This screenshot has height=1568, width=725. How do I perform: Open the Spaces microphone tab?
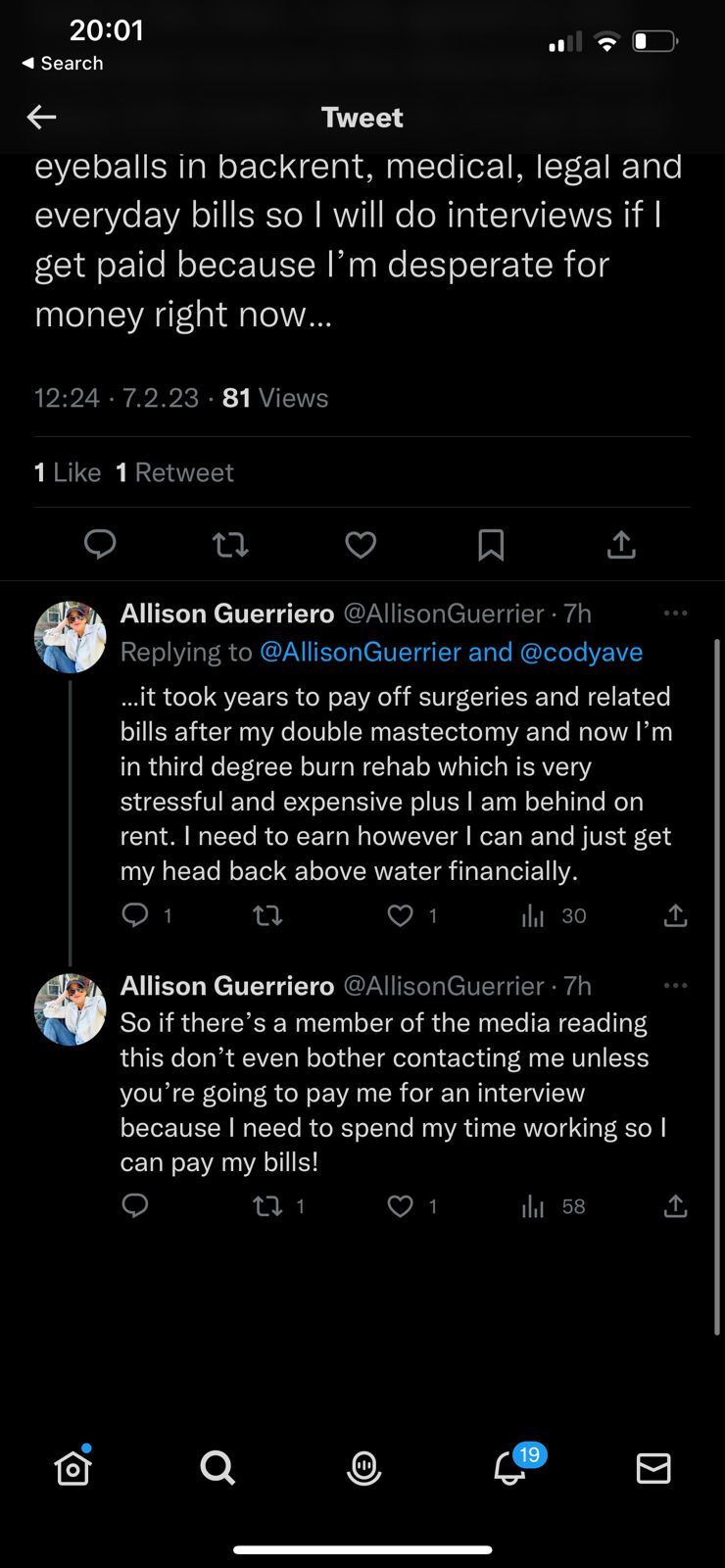click(363, 1468)
